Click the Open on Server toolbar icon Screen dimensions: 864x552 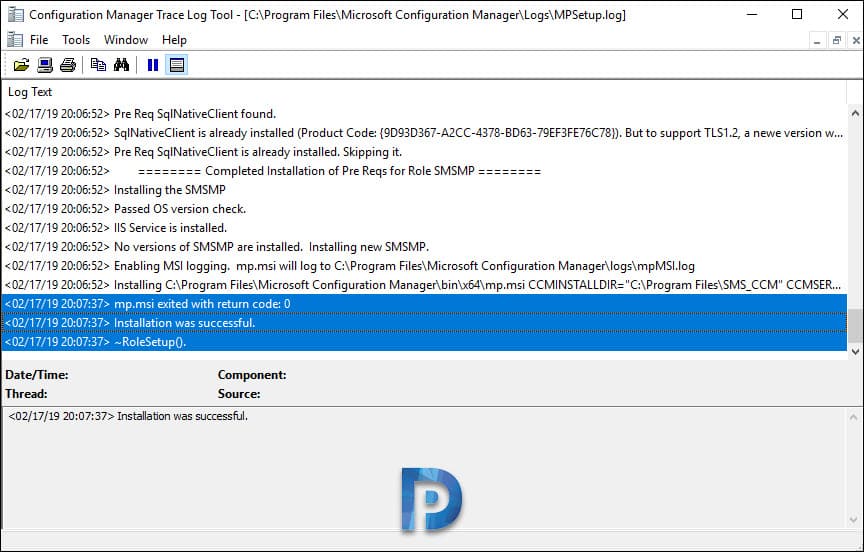(x=45, y=65)
